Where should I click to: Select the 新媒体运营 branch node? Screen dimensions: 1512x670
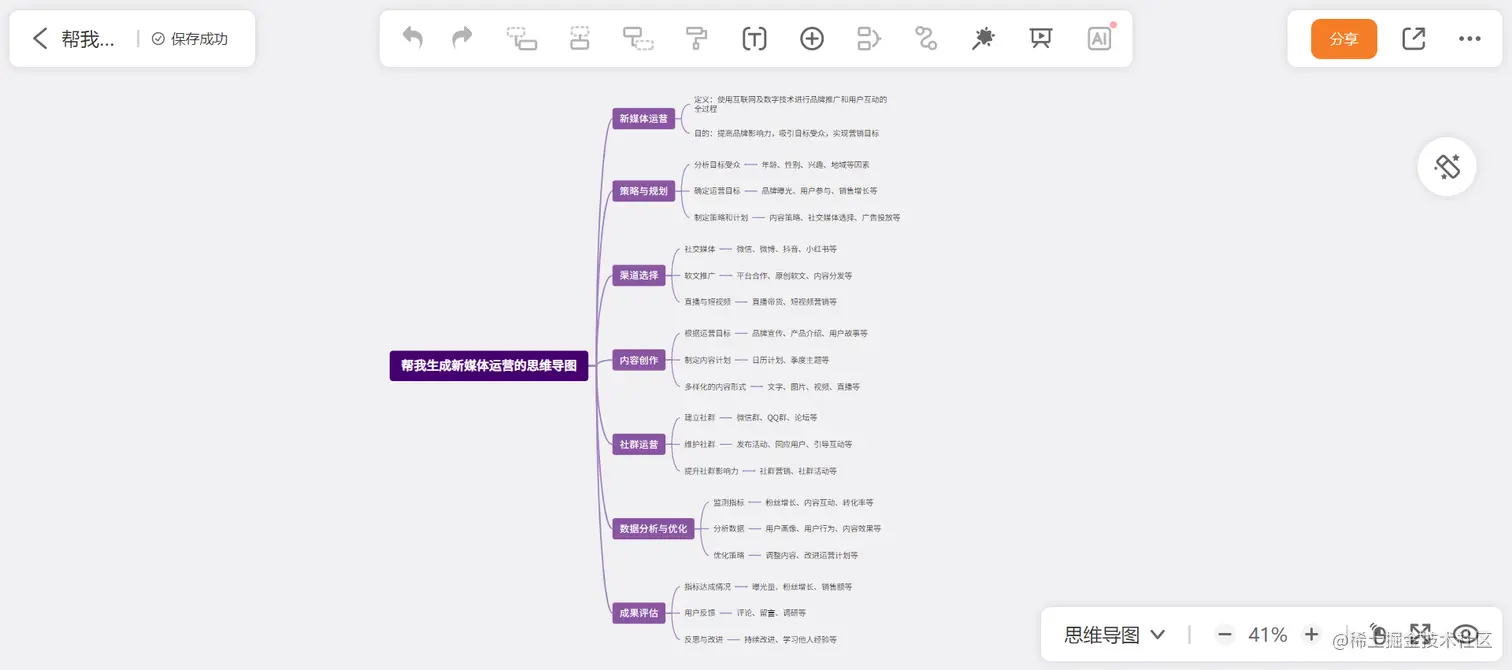(x=644, y=119)
